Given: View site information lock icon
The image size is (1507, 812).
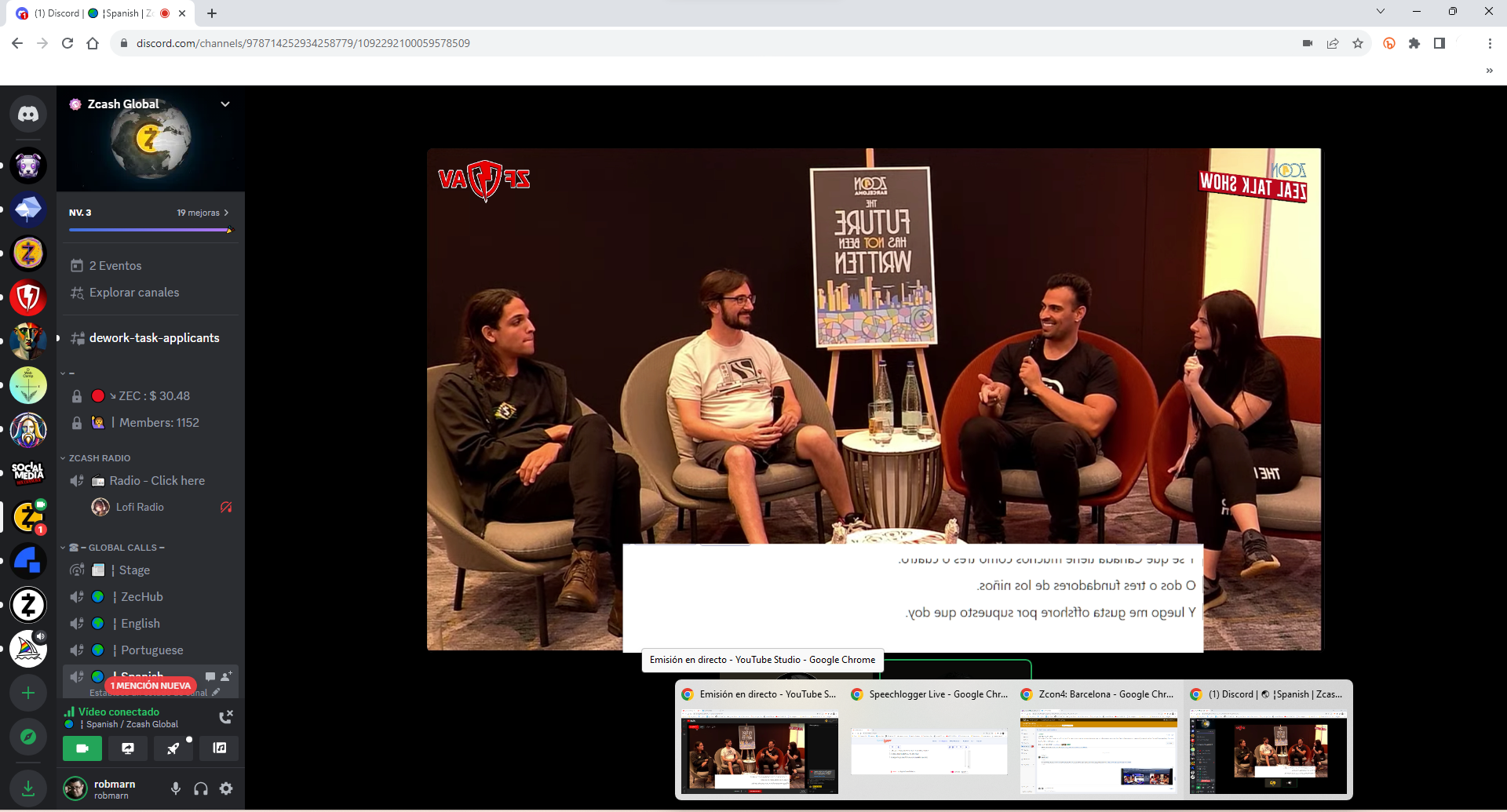Looking at the screenshot, I should click(123, 43).
